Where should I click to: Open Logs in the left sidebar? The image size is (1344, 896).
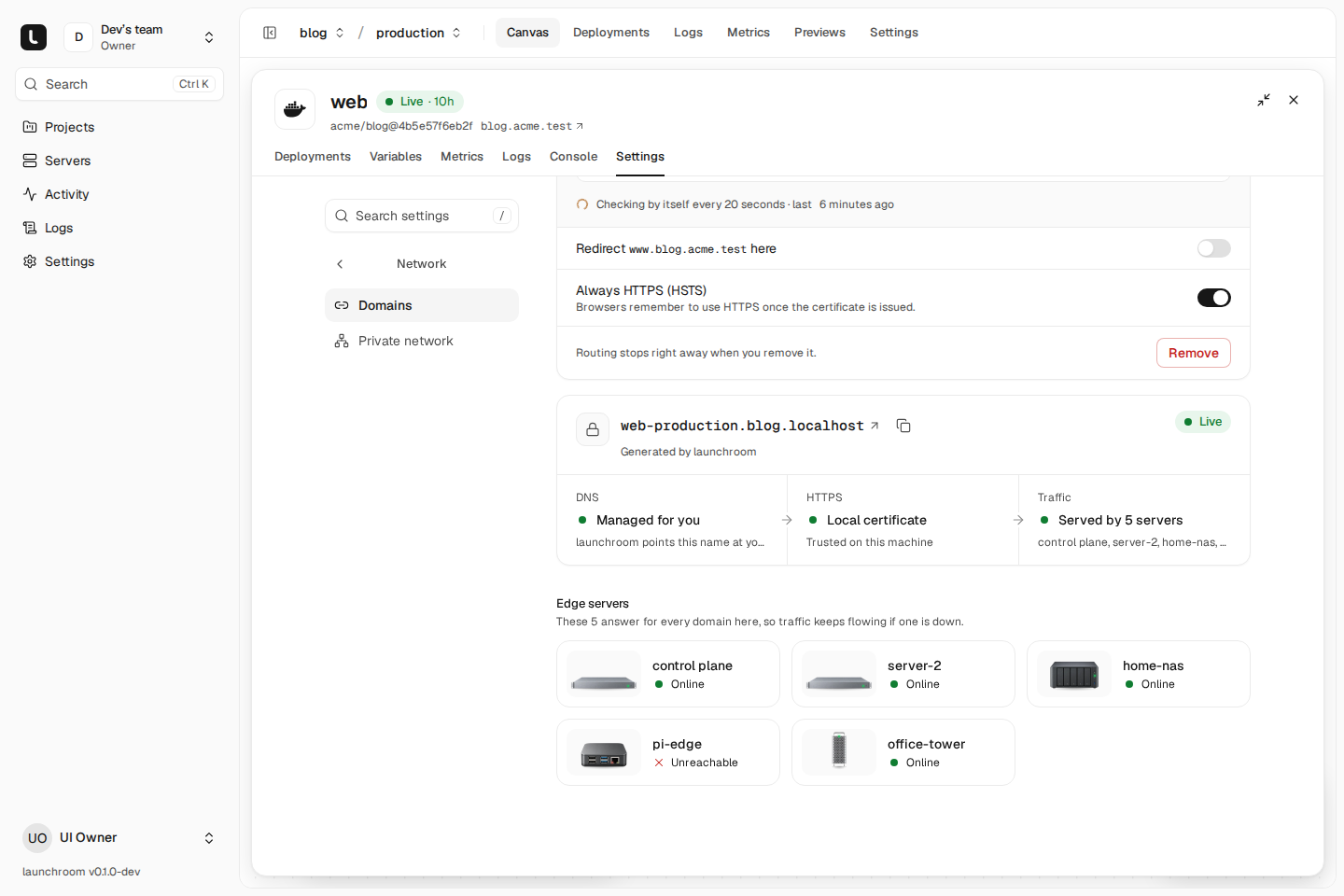point(119,228)
